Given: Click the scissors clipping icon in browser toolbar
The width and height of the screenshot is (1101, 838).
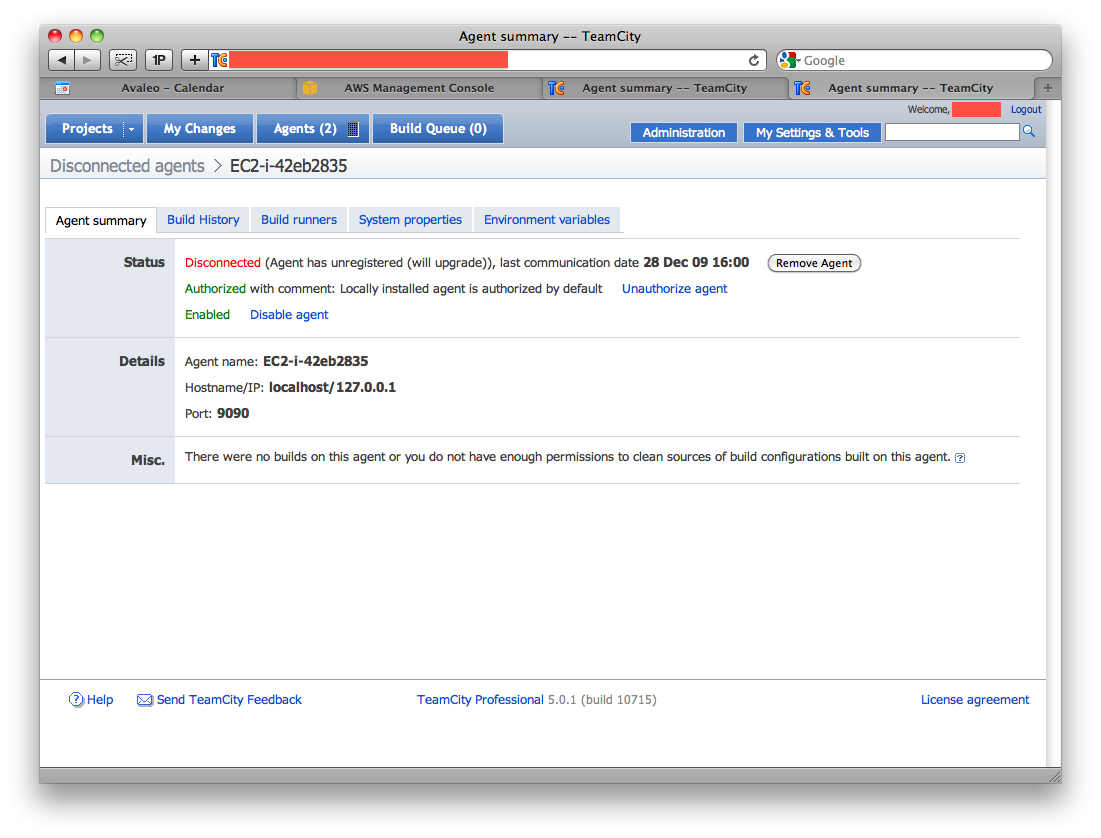Looking at the screenshot, I should click(122, 59).
